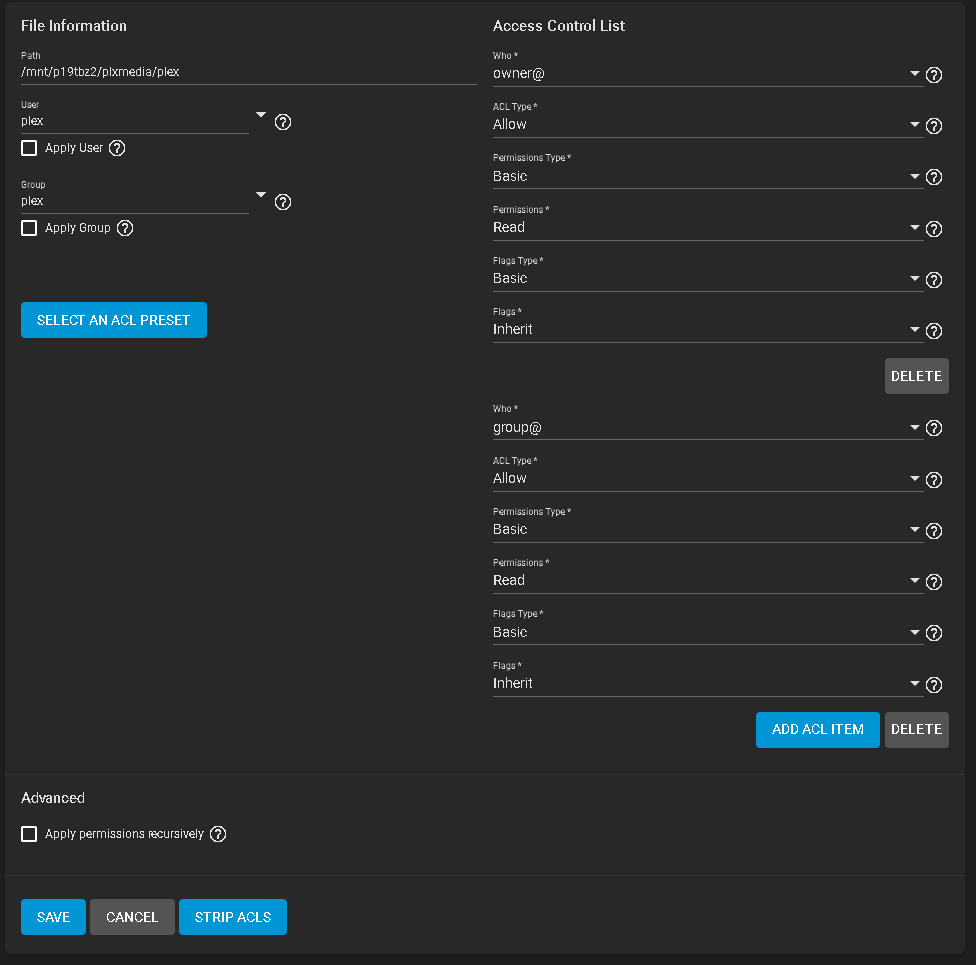Click Add ACL Item button

[x=817, y=730]
